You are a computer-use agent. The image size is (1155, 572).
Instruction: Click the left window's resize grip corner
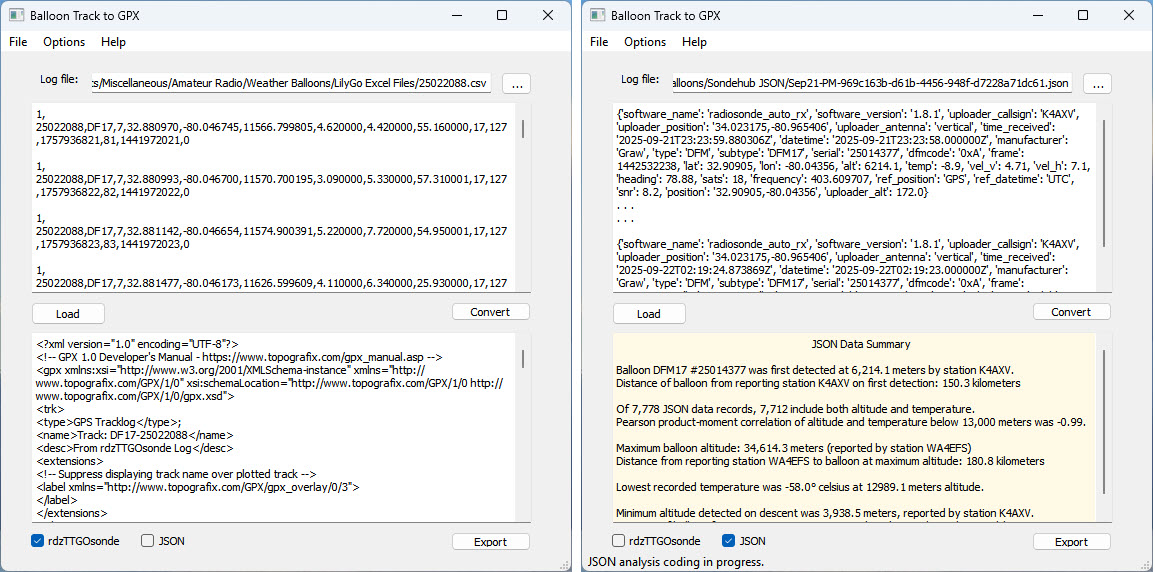click(x=565, y=565)
